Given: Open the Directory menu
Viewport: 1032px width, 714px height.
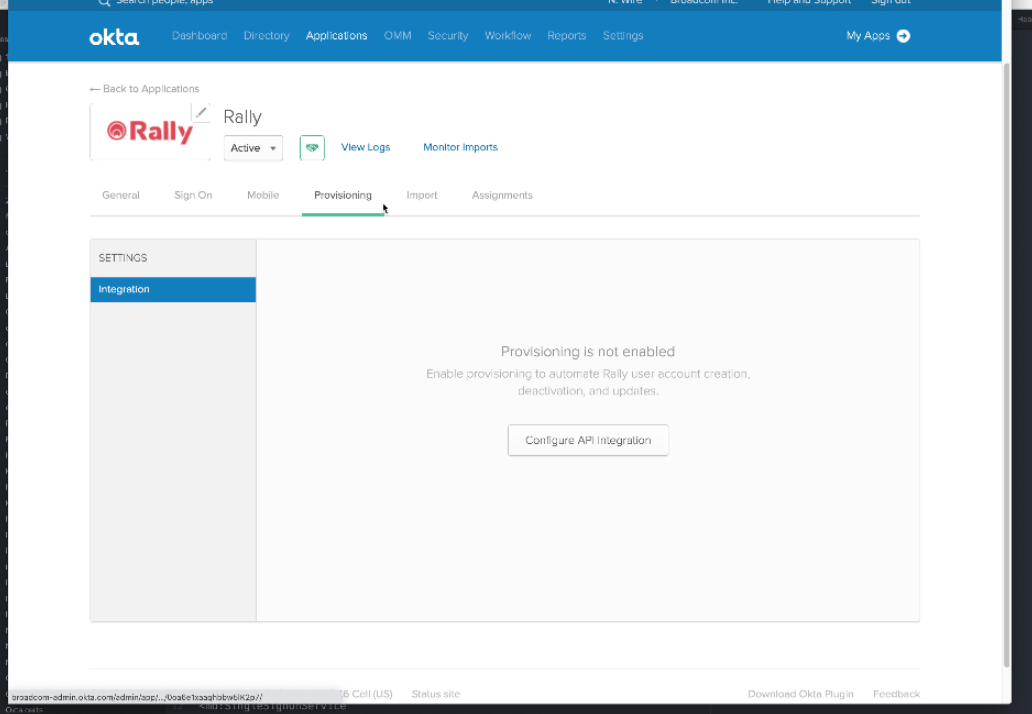Looking at the screenshot, I should click(x=267, y=36).
